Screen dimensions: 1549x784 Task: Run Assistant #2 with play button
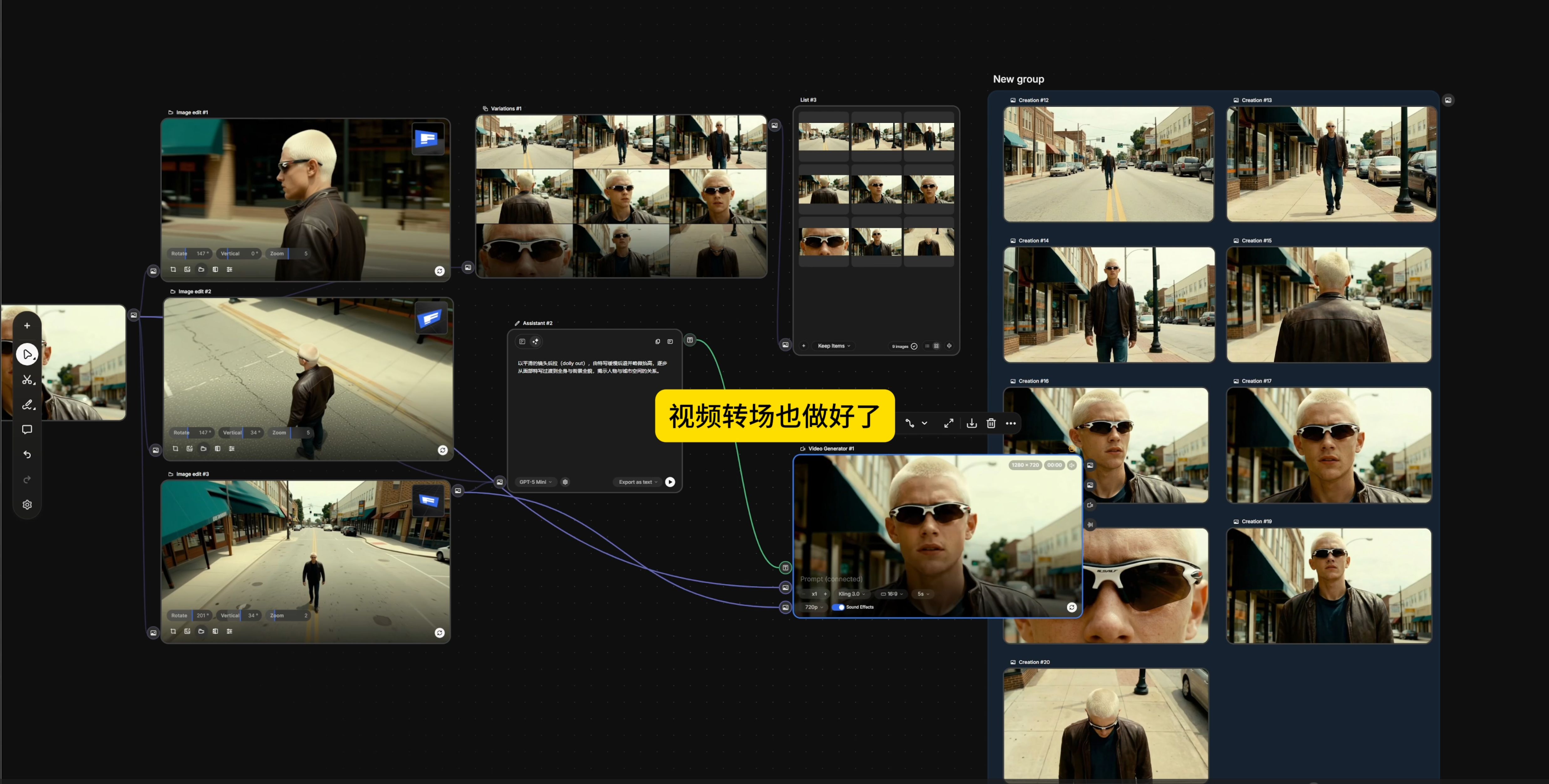tap(670, 482)
